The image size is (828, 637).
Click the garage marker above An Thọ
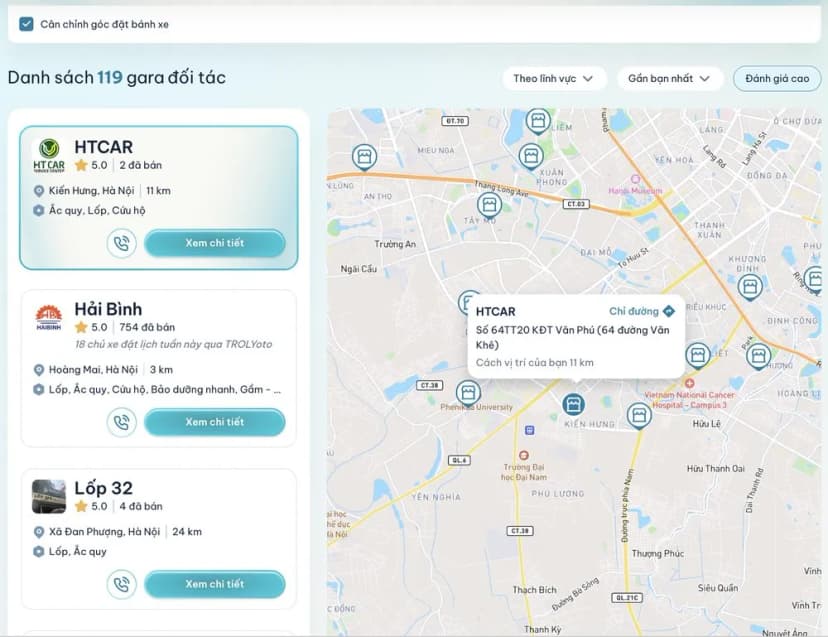(364, 157)
